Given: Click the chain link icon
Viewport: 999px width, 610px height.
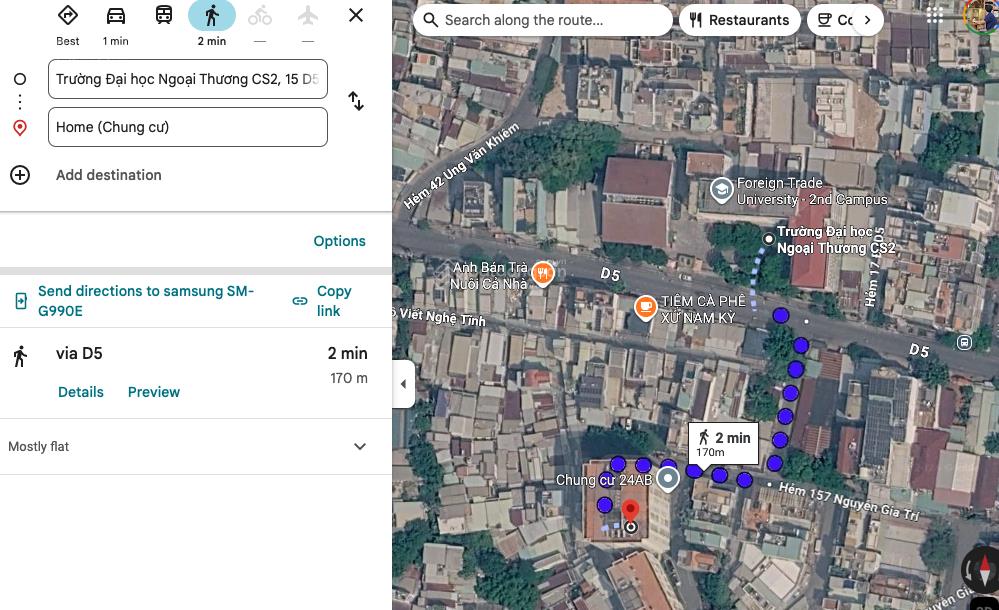Looking at the screenshot, I should click(x=300, y=301).
